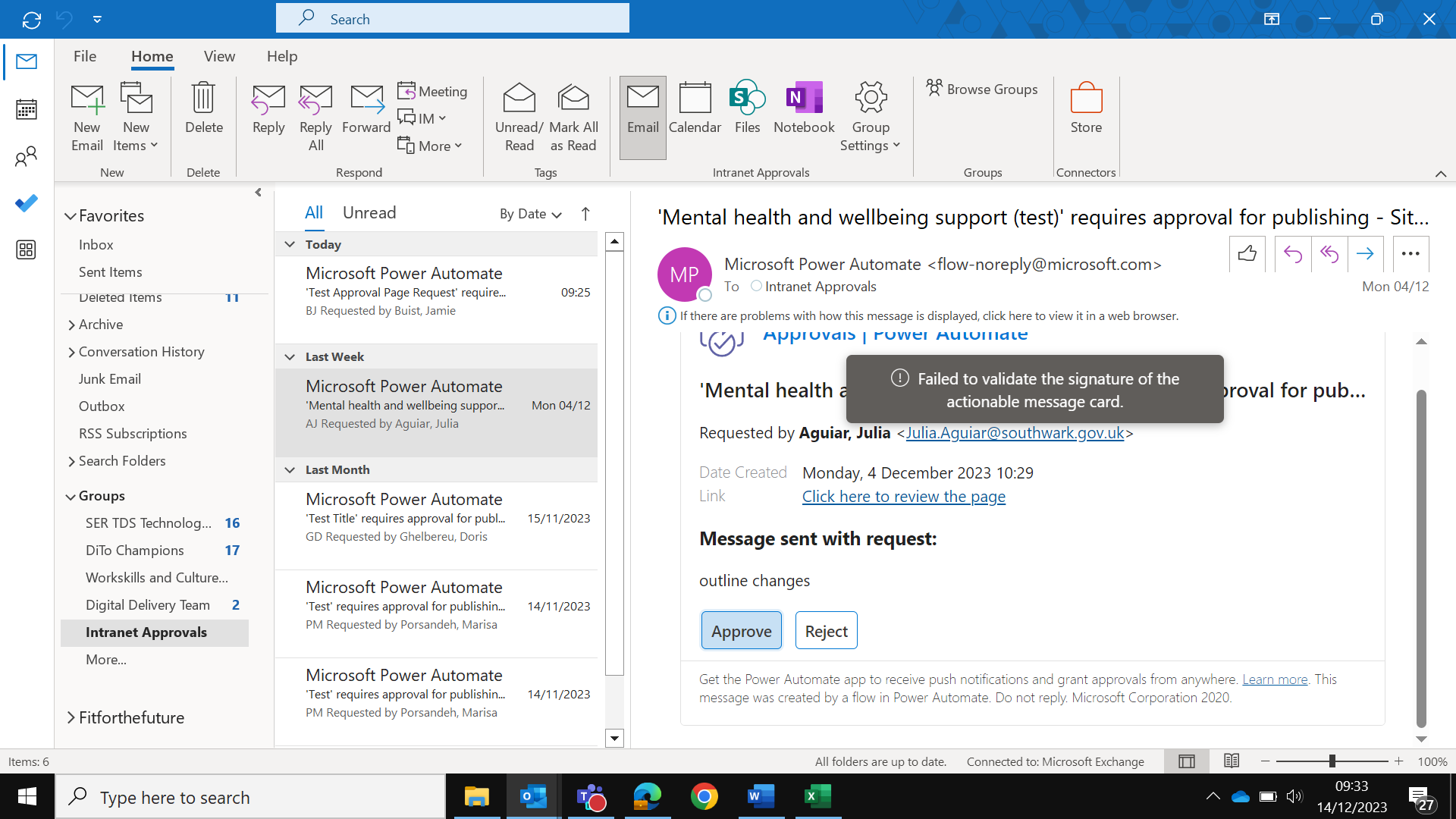Expand Fitforthefuture account
Image resolution: width=1456 pixels, height=819 pixels.
[71, 717]
